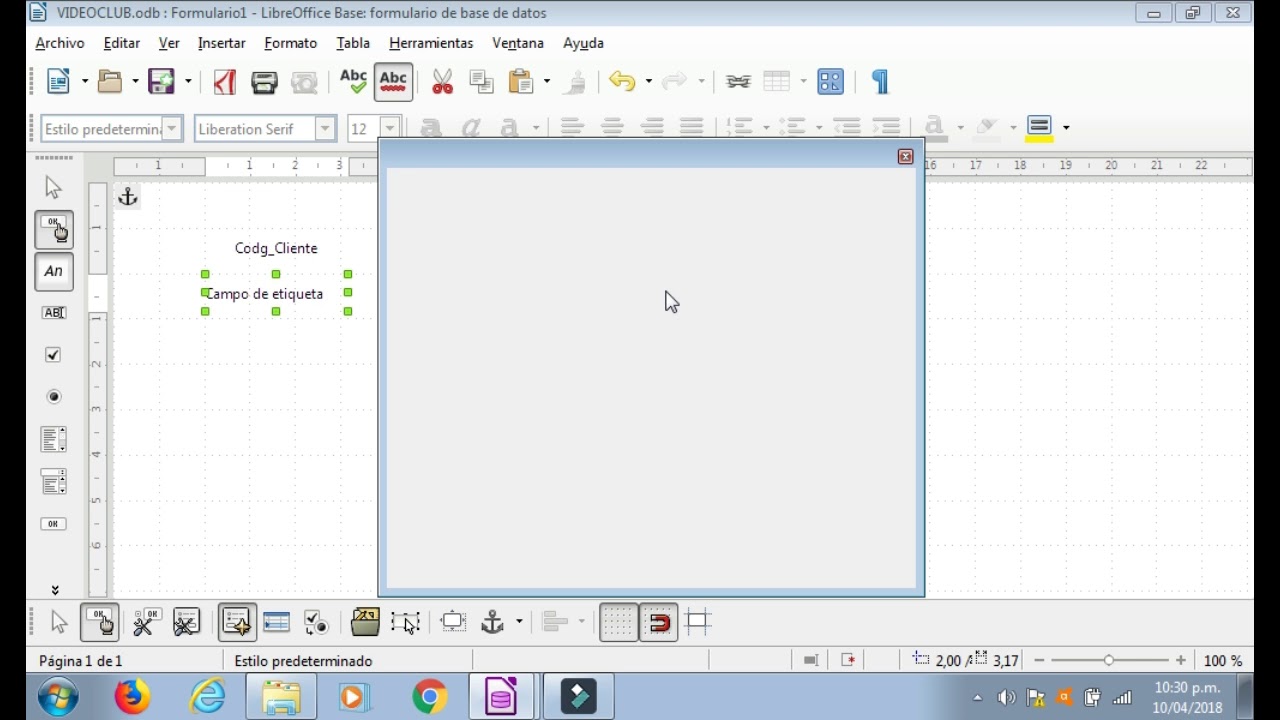The image size is (1280, 720).
Task: Select the combo box control tool
Action: point(54,481)
